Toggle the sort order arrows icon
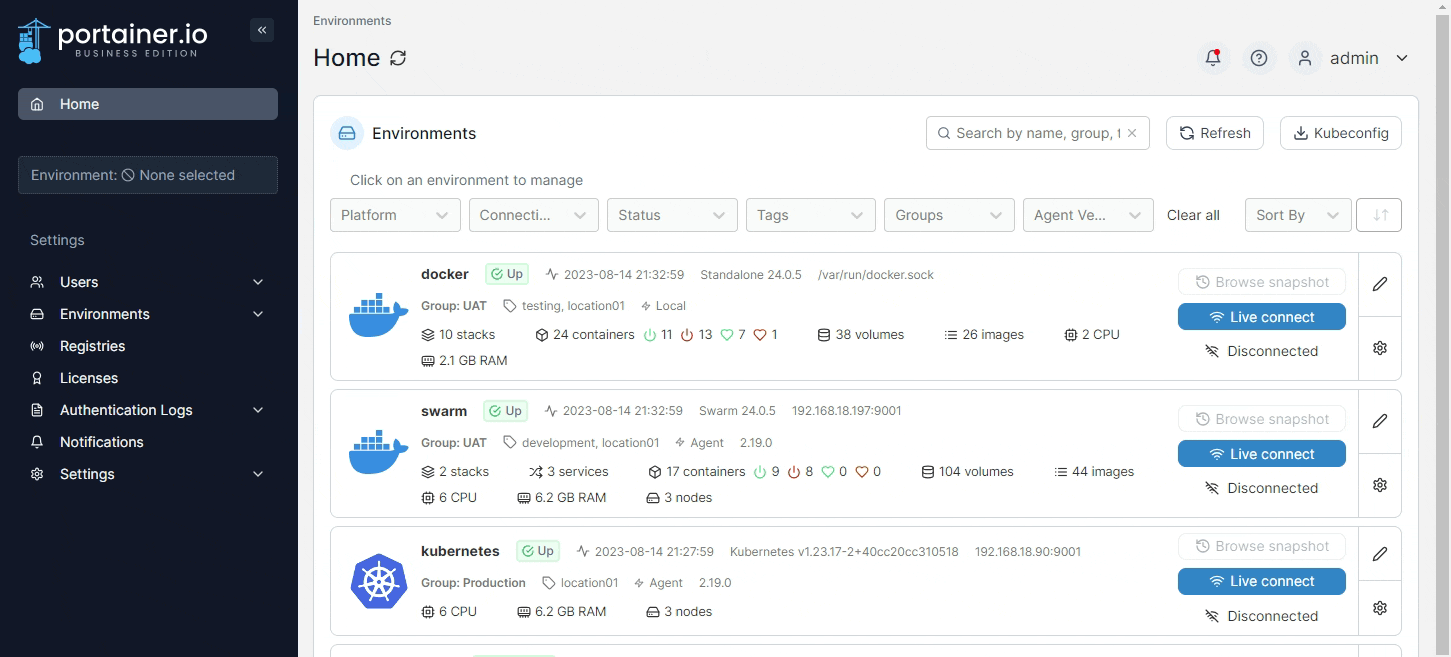The height and width of the screenshot is (657, 1451). (x=1380, y=215)
